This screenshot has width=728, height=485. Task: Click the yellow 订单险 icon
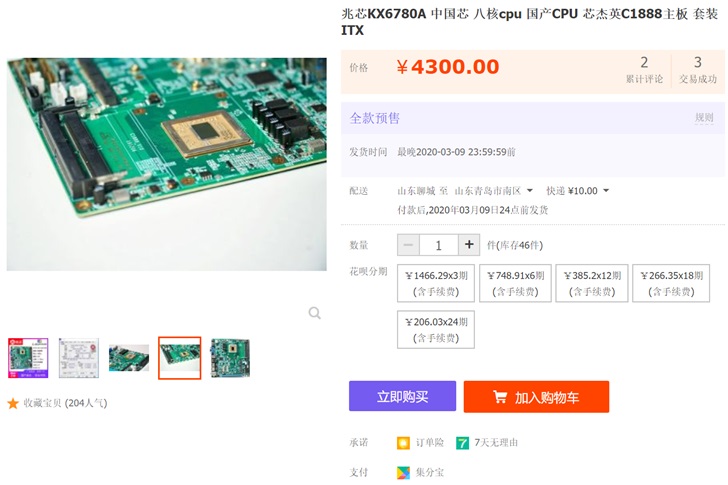[x=403, y=443]
